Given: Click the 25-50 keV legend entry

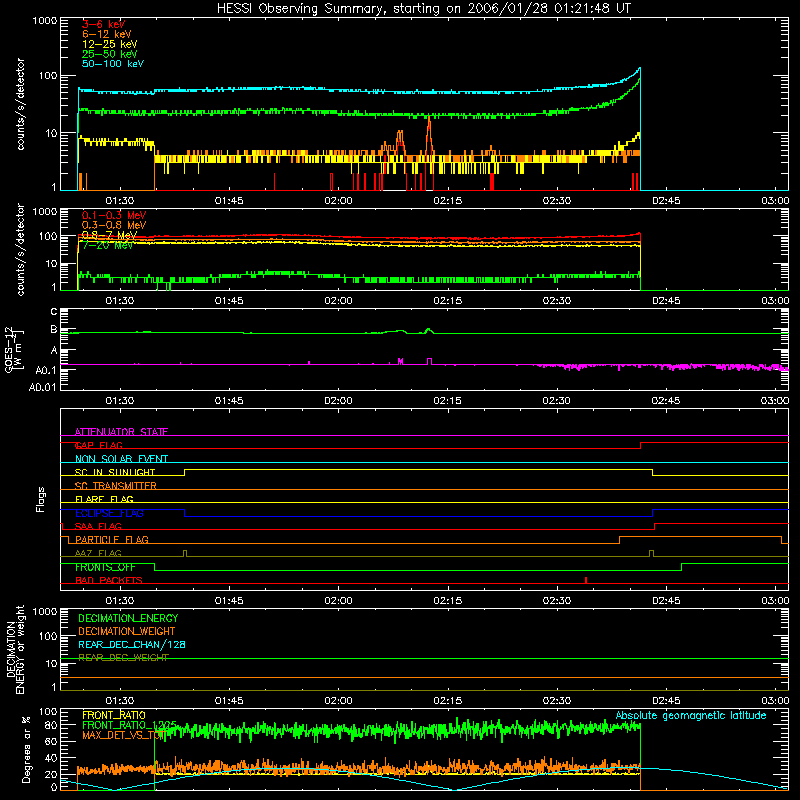Looking at the screenshot, I should (x=109, y=54).
